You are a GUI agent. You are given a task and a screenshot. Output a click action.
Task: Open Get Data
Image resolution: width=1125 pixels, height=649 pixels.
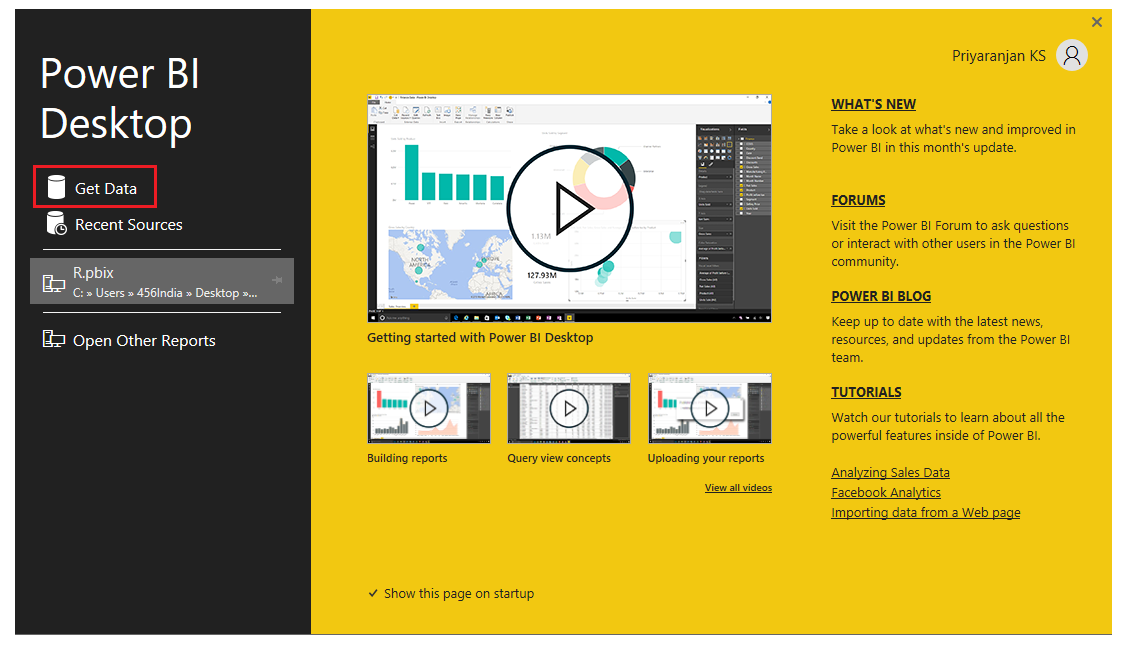pyautogui.click(x=94, y=187)
